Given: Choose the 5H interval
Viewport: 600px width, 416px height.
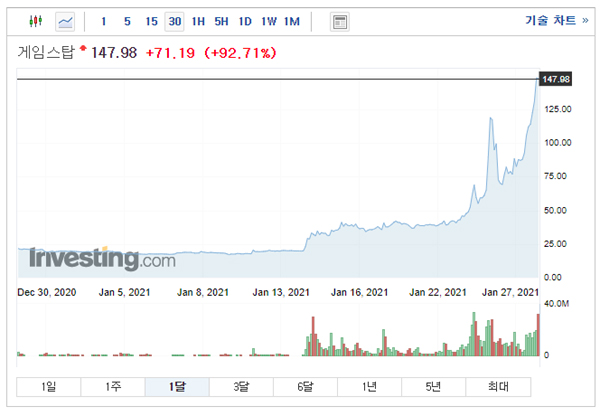Looking at the screenshot, I should pos(222,21).
